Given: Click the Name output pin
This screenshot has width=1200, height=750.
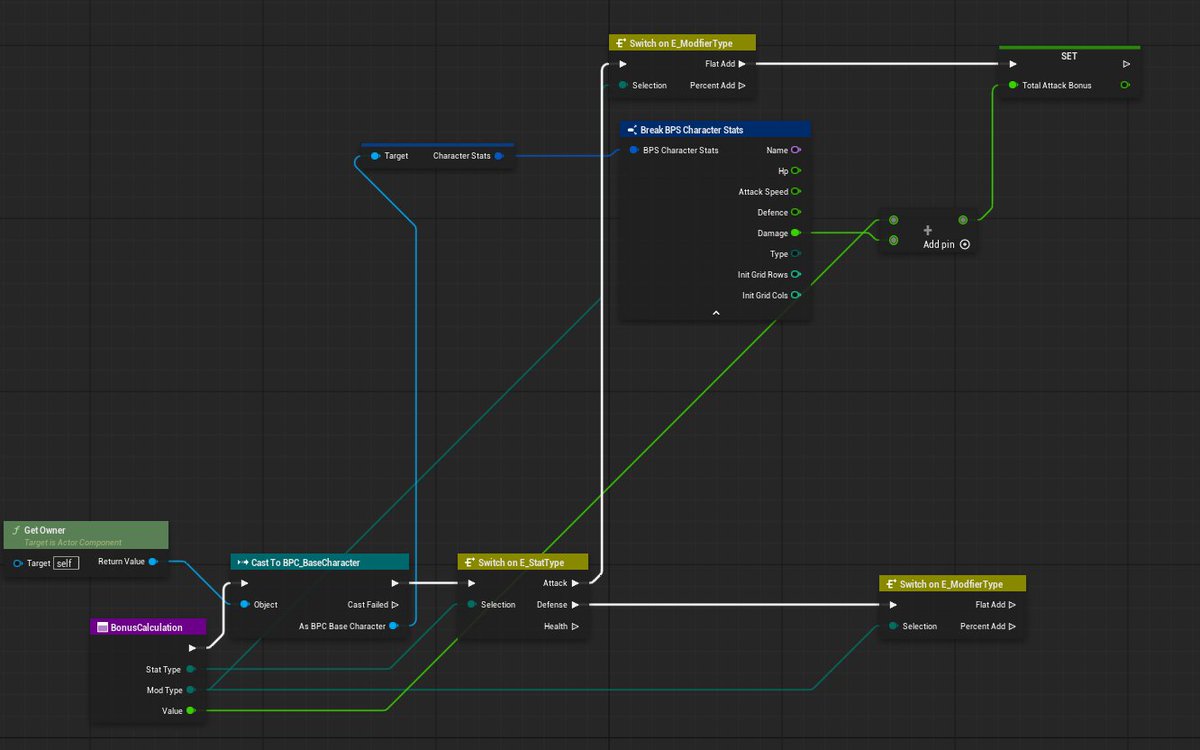Looking at the screenshot, I should tap(796, 150).
